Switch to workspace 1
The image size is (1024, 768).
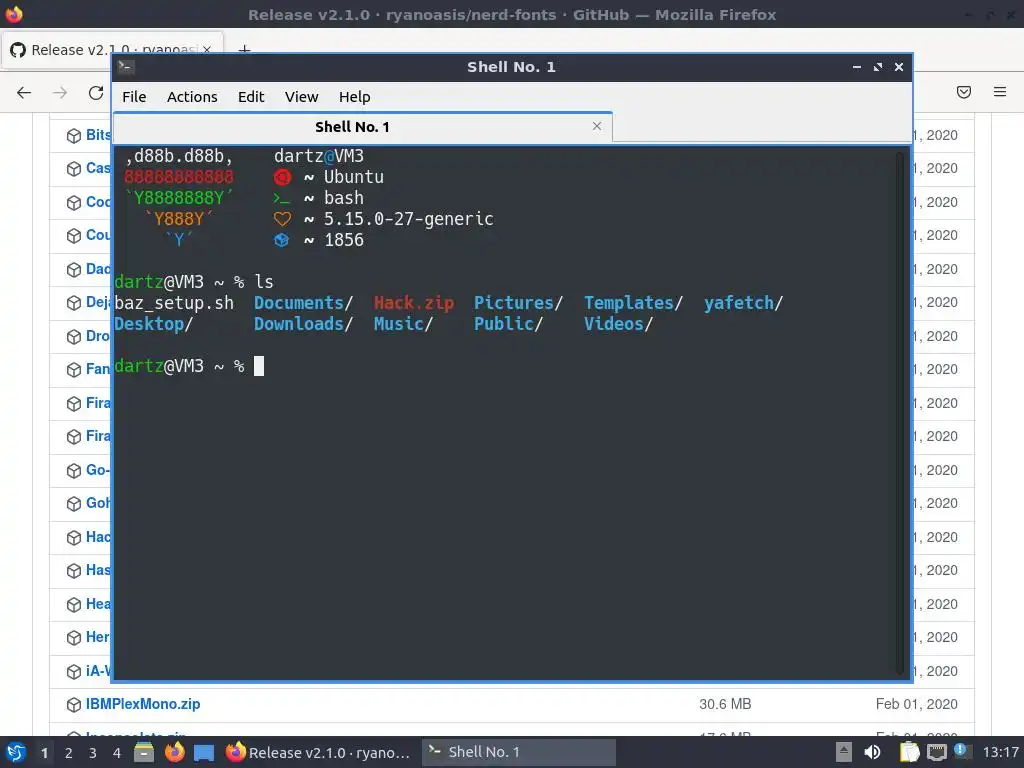(x=44, y=753)
